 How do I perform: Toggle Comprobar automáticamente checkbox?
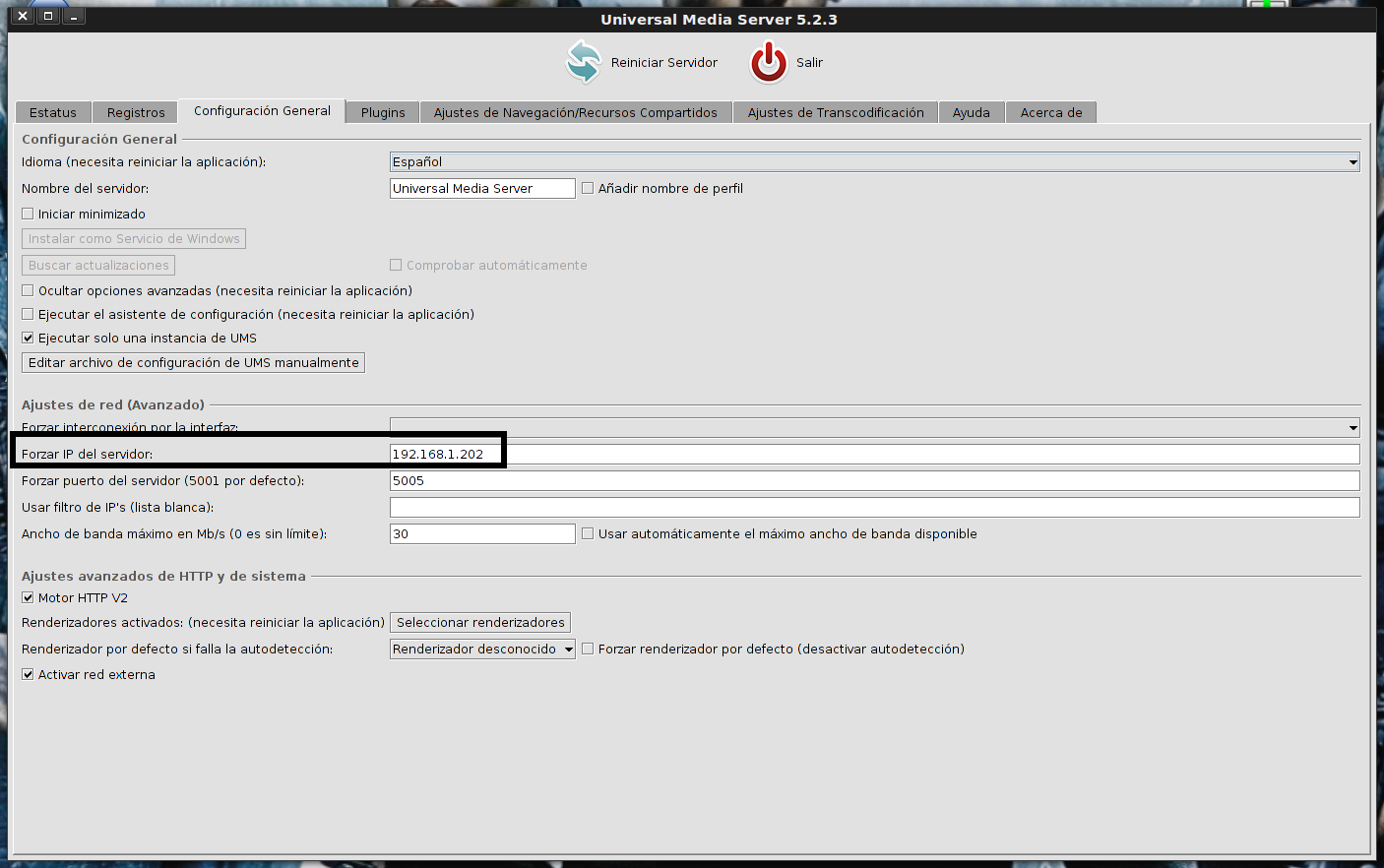pyautogui.click(x=396, y=265)
